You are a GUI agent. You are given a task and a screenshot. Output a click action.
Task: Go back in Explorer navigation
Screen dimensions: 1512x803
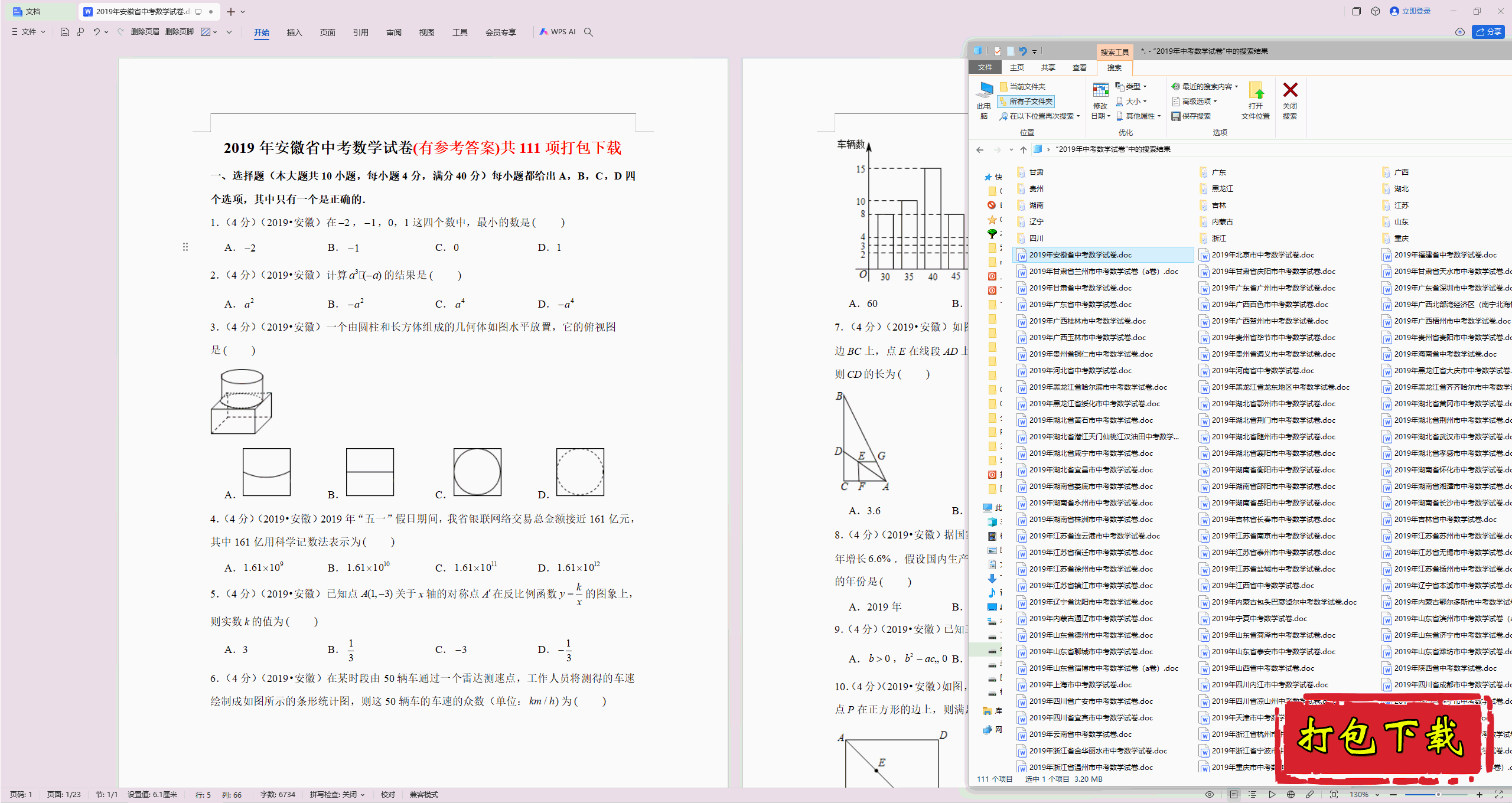980,149
